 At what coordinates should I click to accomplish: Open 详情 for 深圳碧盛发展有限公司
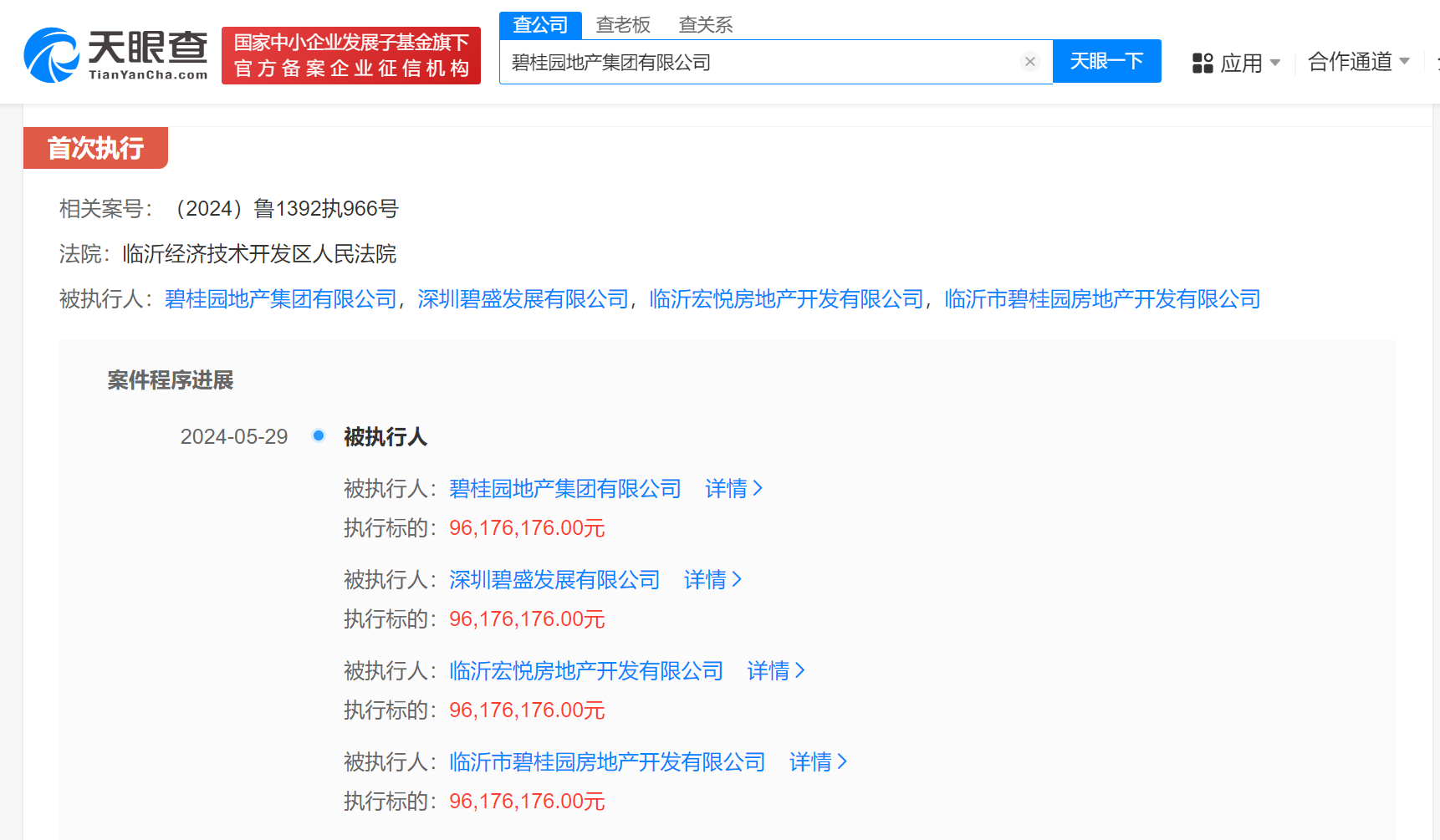[713, 580]
